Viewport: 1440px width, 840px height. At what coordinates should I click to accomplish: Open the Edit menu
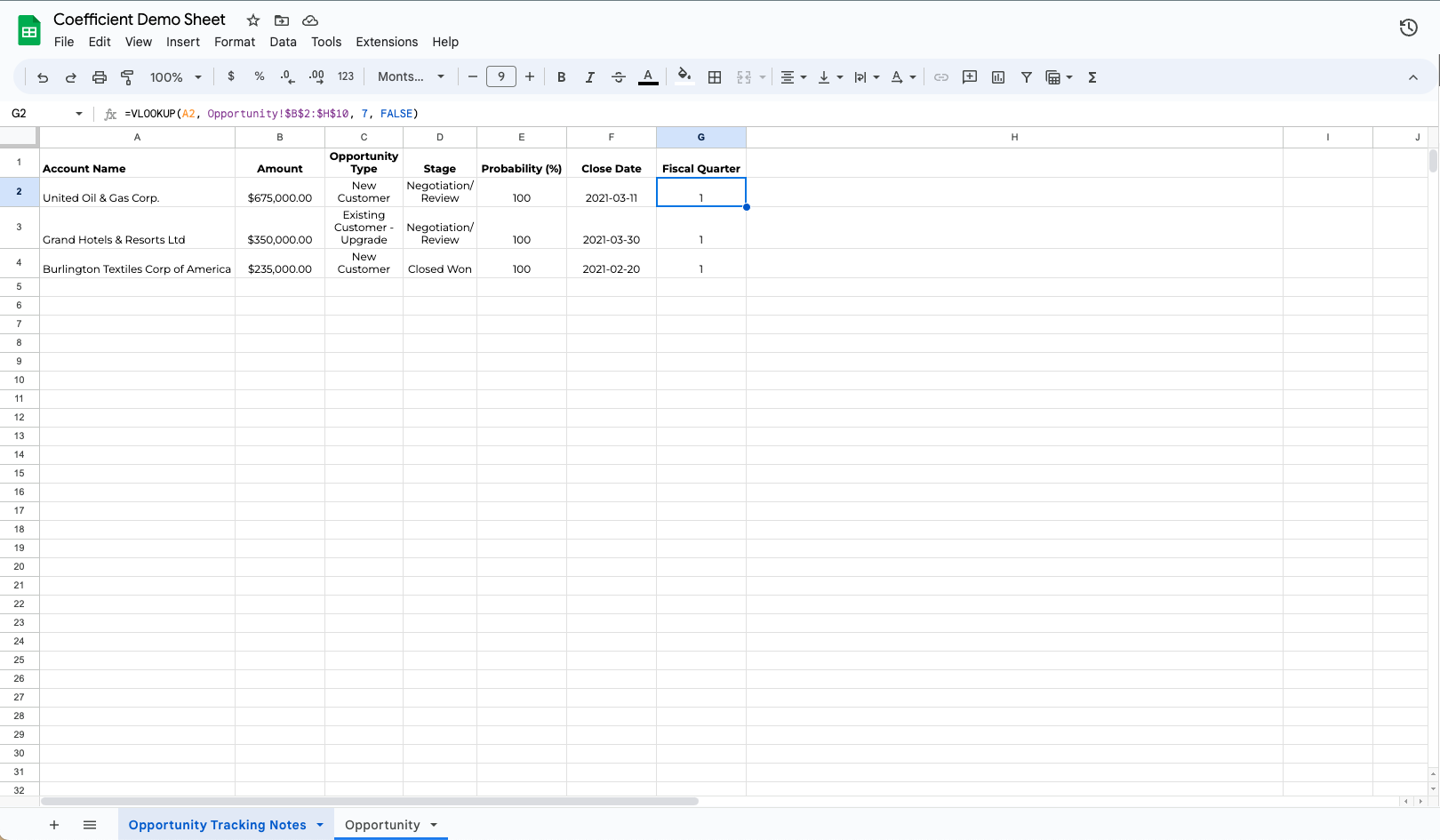(x=100, y=42)
